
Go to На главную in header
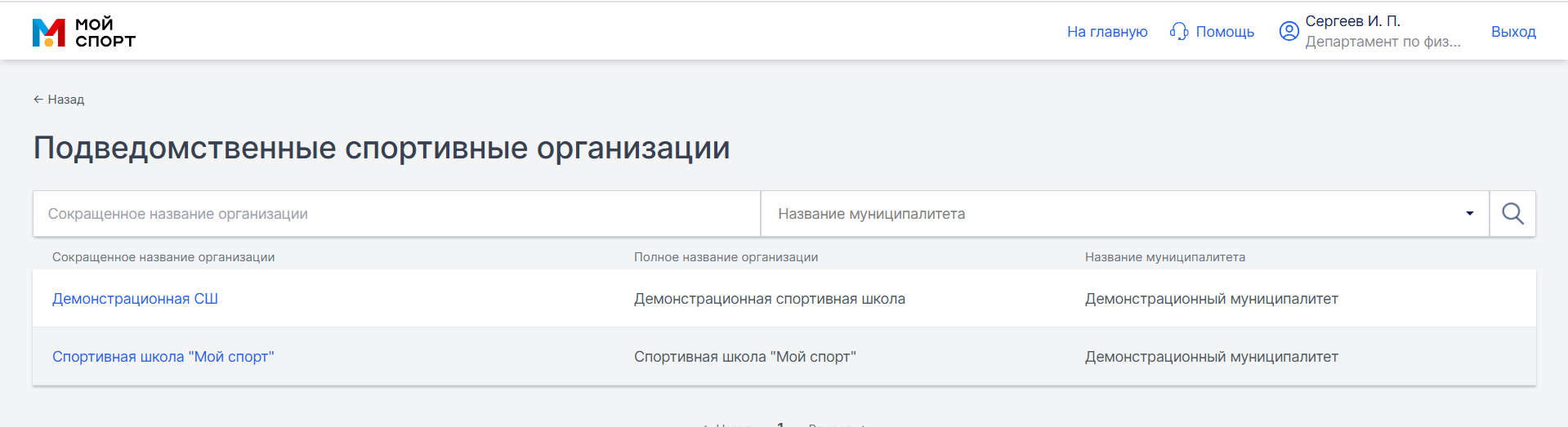pyautogui.click(x=1106, y=32)
